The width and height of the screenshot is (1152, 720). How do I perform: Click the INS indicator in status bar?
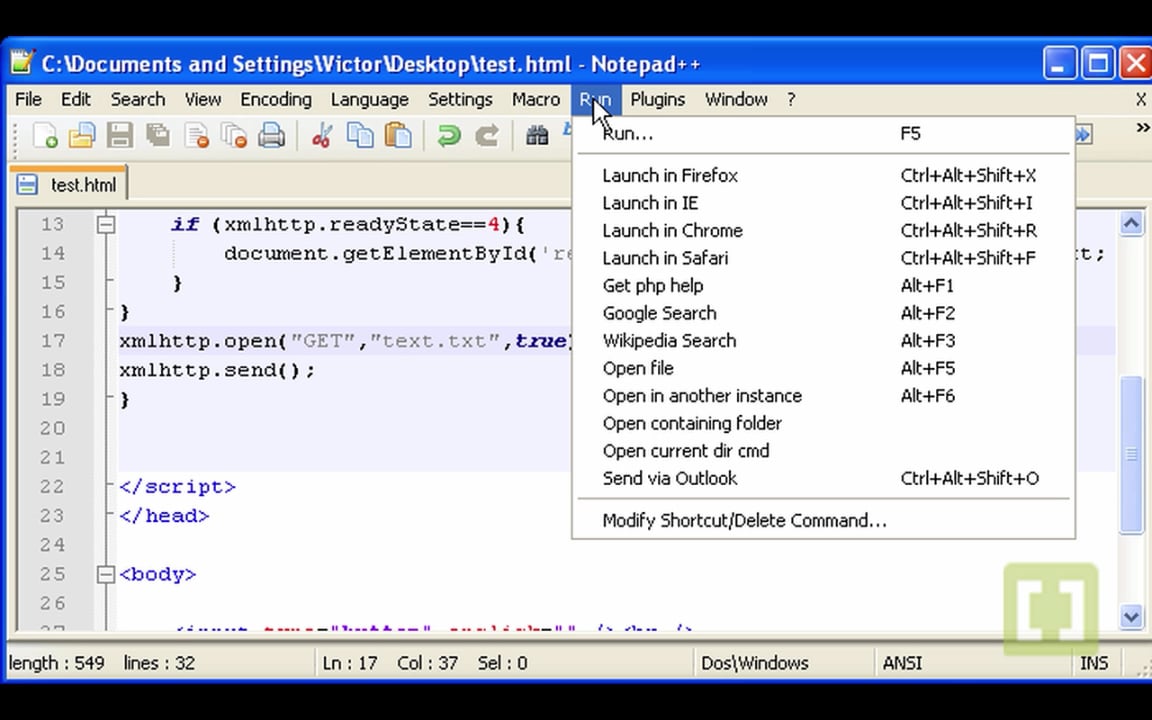[1093, 663]
